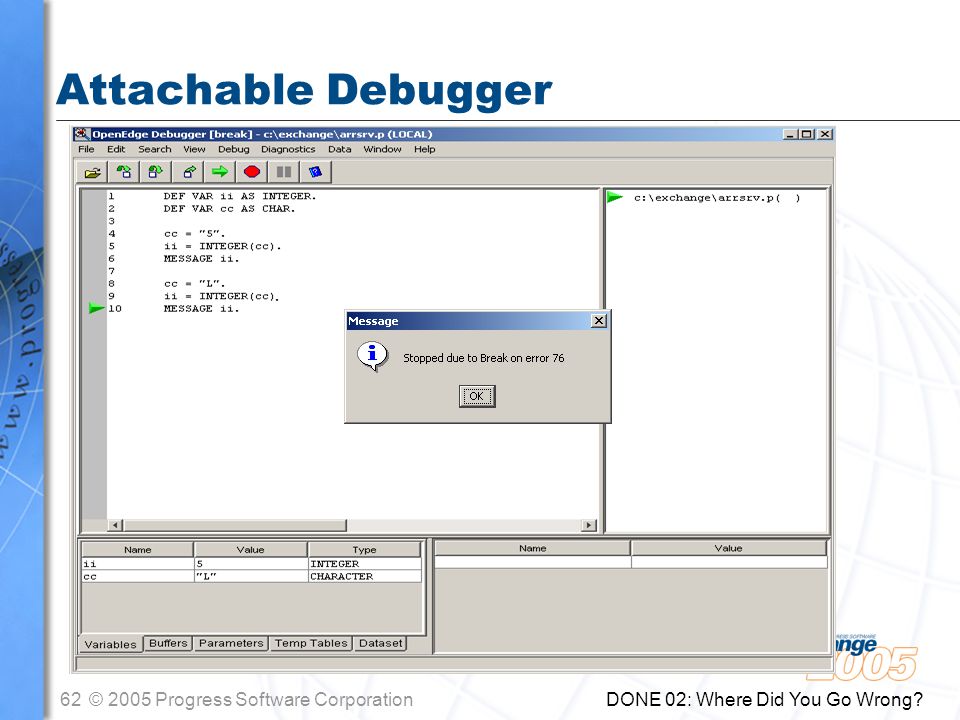Click the Step Over toolbar icon
The width and height of the screenshot is (960, 720).
(x=156, y=172)
